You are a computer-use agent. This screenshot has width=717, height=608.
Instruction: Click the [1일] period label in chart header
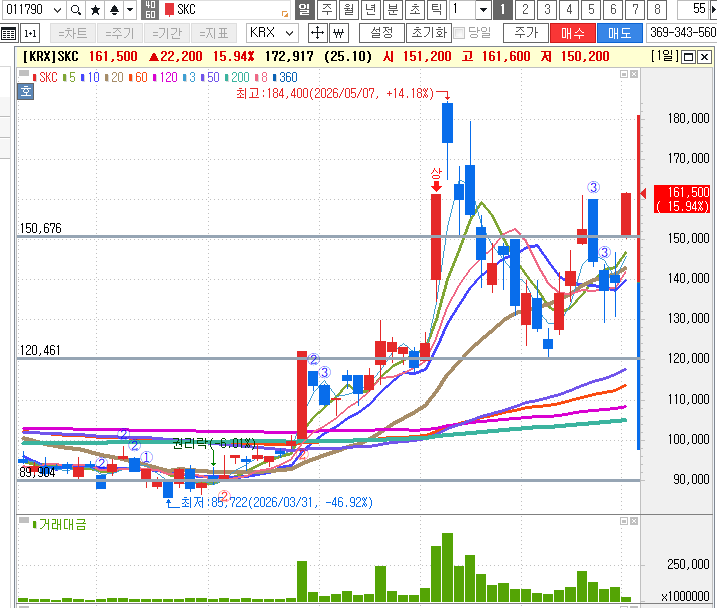[x=665, y=56]
